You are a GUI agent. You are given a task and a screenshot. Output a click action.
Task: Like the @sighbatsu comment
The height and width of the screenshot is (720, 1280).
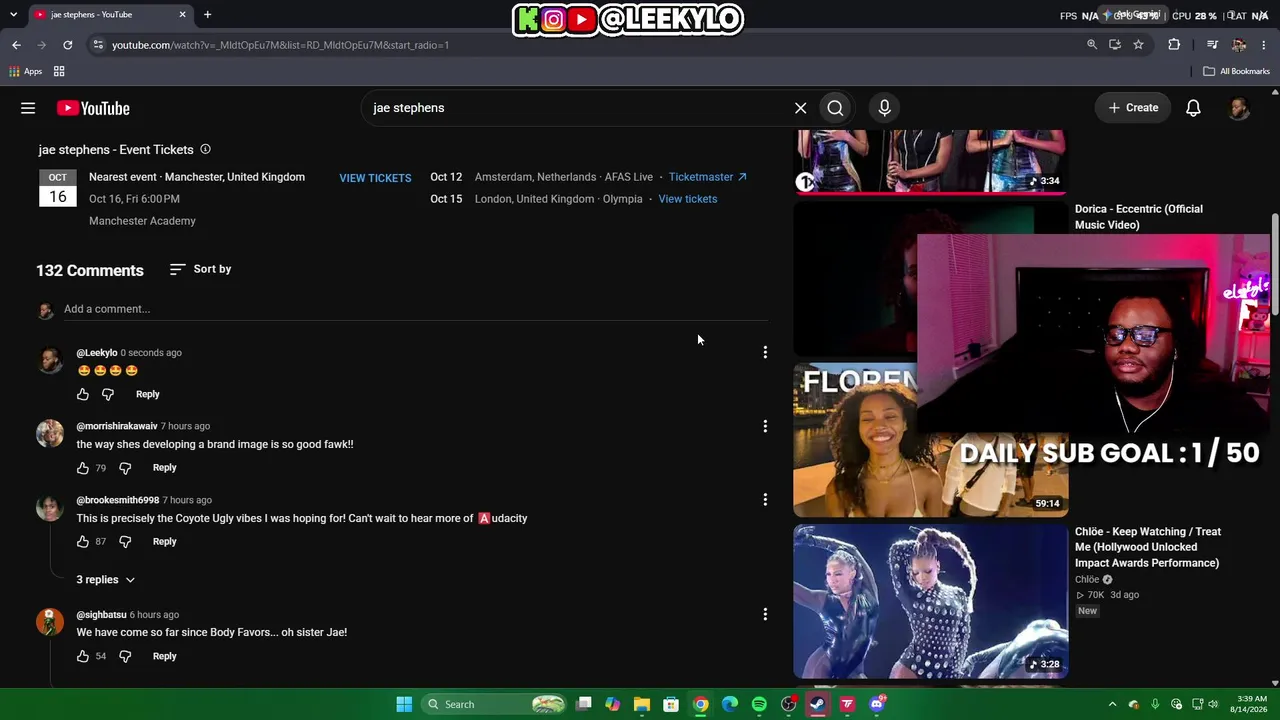[83, 656]
